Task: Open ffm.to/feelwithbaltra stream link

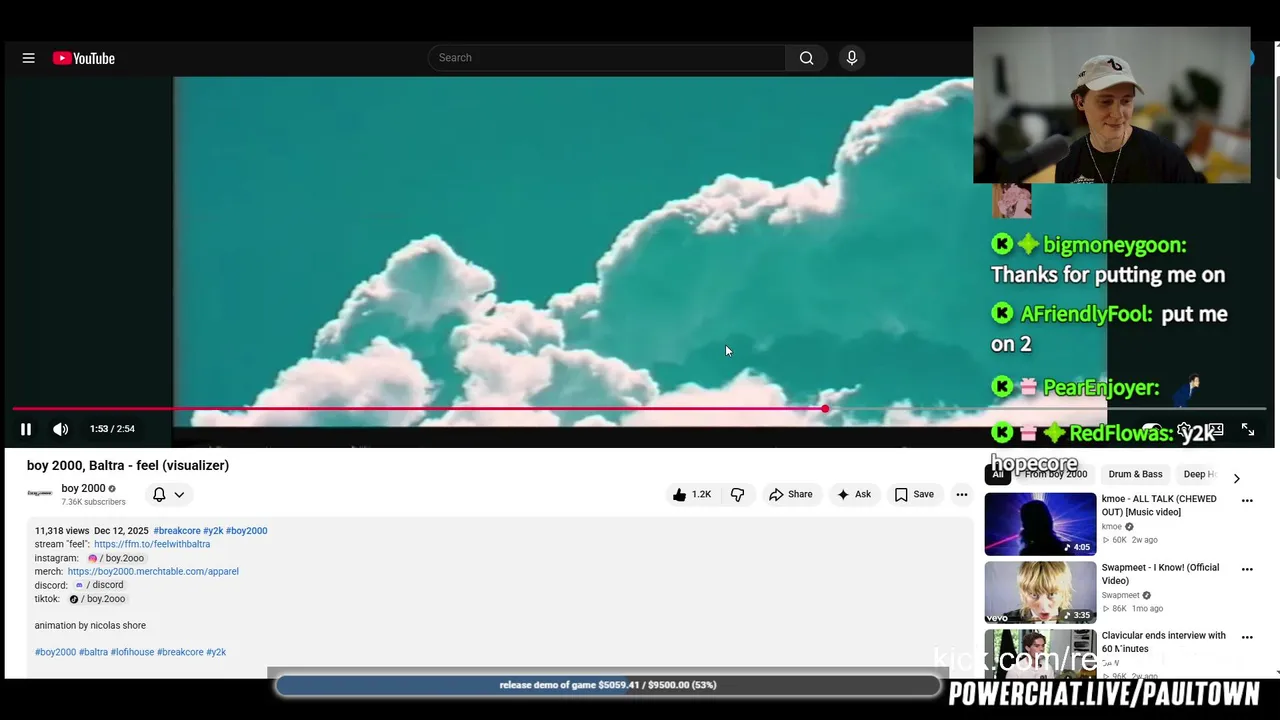Action: [152, 544]
